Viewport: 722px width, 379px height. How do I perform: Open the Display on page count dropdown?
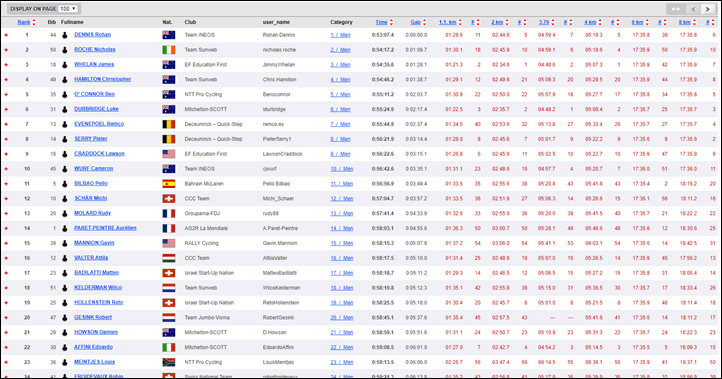[x=68, y=9]
